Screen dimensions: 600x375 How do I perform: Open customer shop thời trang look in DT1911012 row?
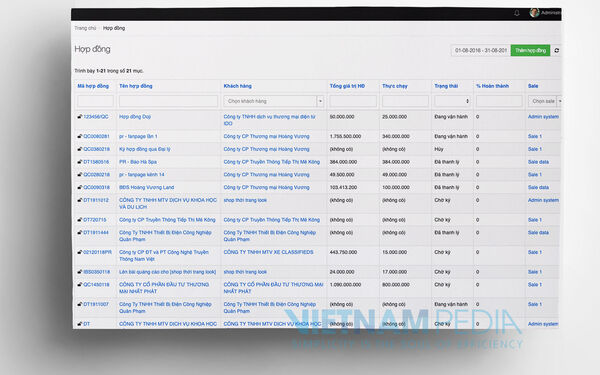coord(245,200)
